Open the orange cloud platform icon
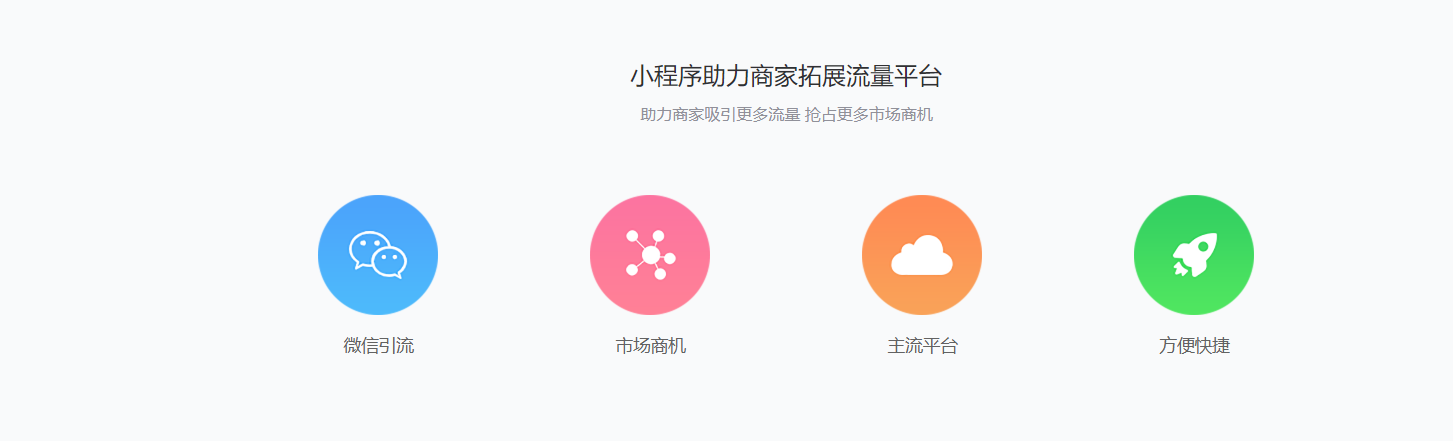 [922, 255]
